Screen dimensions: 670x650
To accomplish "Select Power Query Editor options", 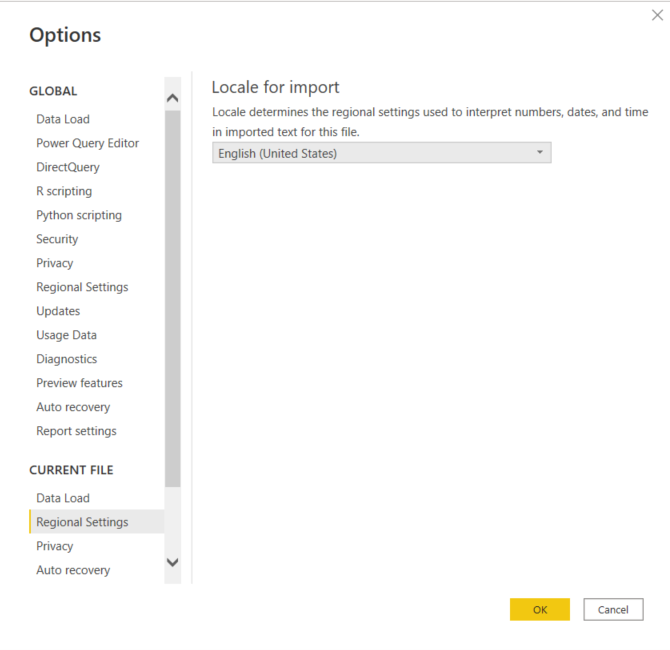I will pos(88,143).
